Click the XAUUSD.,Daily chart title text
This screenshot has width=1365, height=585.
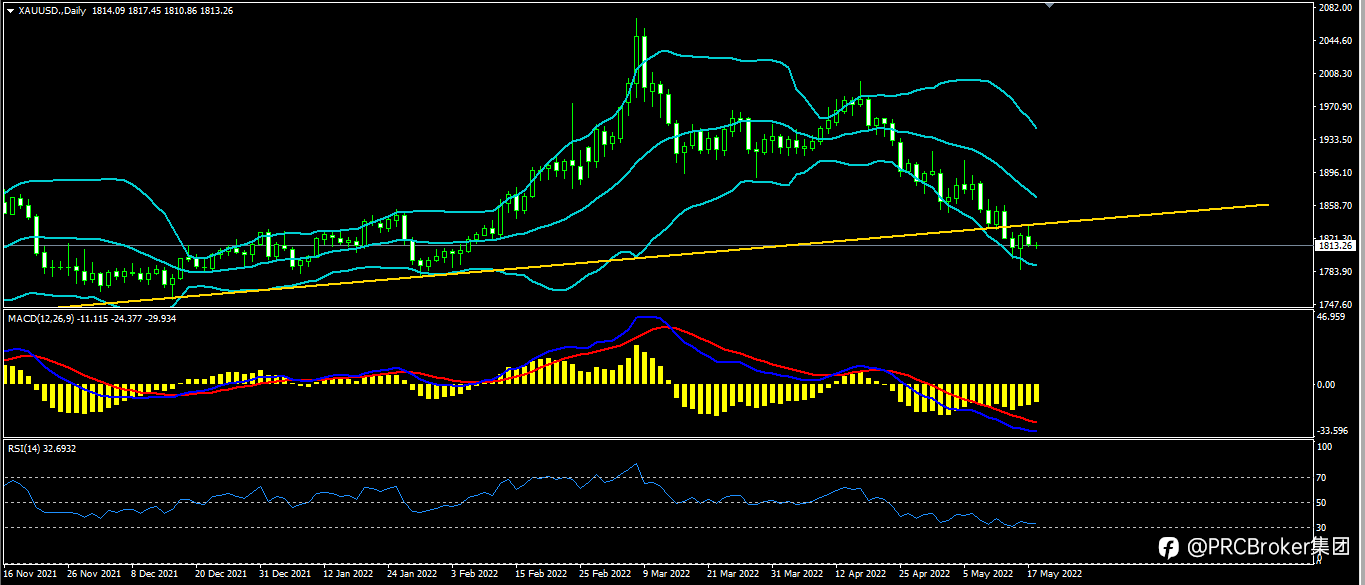[52, 11]
